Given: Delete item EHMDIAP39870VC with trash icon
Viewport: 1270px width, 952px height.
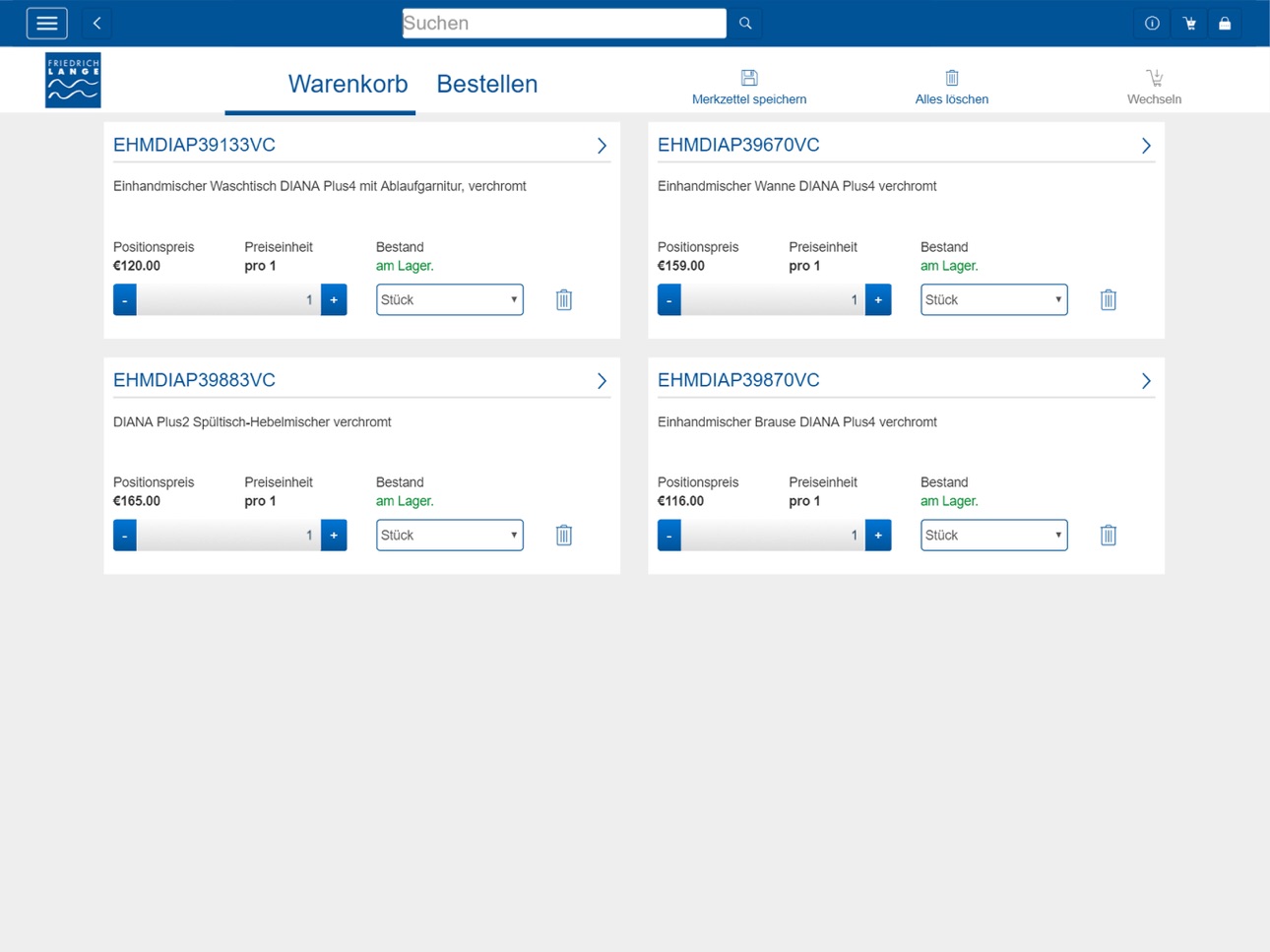Looking at the screenshot, I should click(1109, 535).
